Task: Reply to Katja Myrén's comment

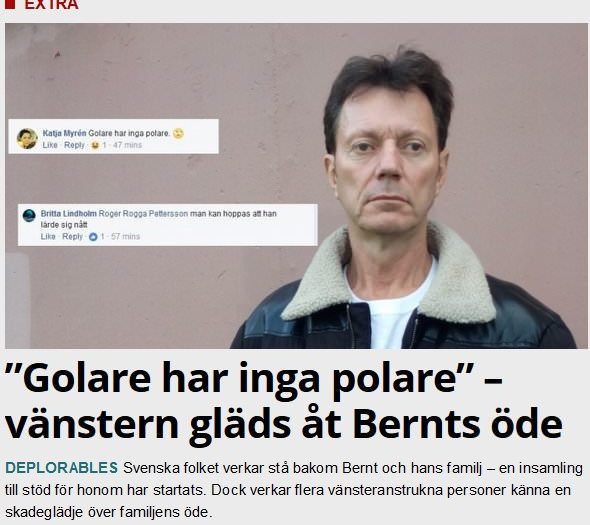Action: (x=74, y=145)
